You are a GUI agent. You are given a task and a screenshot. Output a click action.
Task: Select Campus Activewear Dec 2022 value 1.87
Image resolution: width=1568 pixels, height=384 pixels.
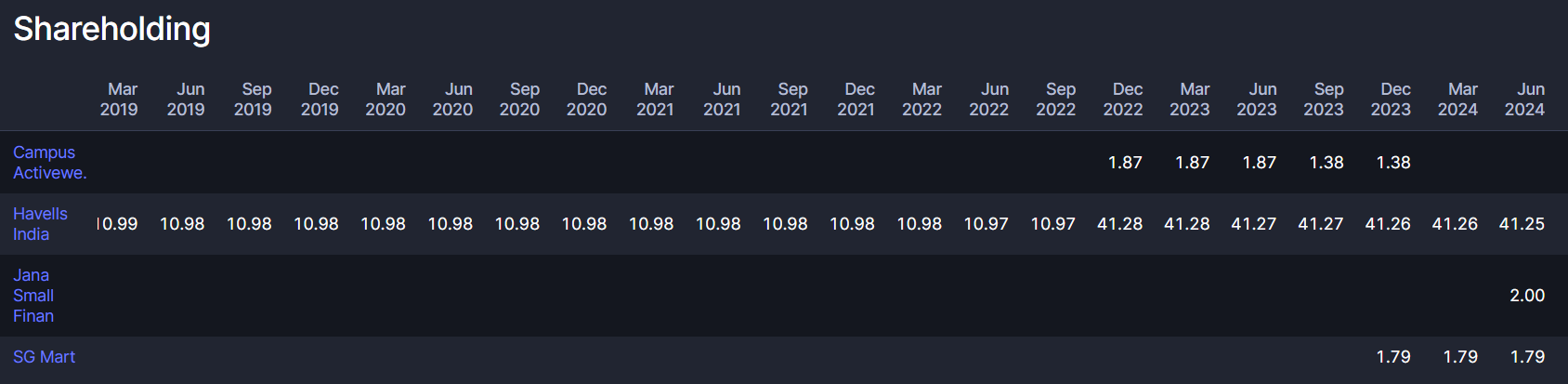pyautogui.click(x=1125, y=163)
